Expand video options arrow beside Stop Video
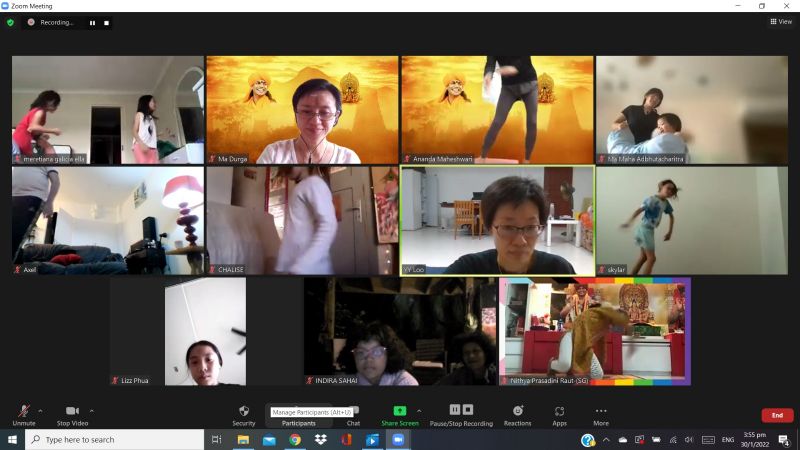The image size is (800, 450). 91,410
